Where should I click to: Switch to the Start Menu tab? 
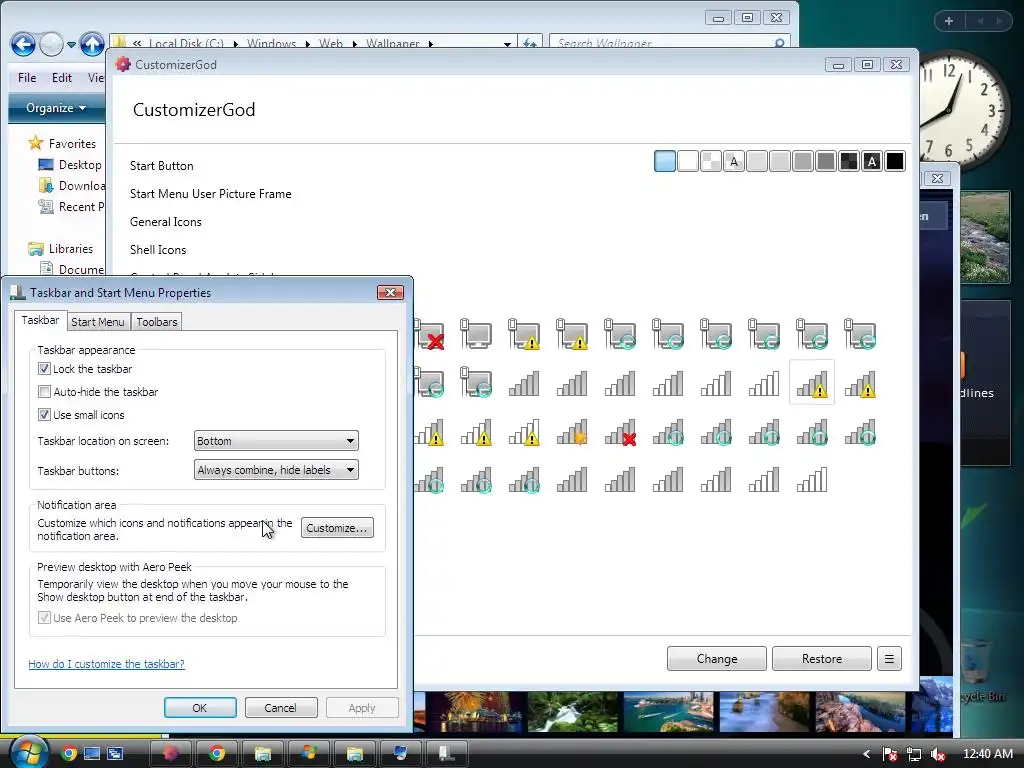click(97, 322)
